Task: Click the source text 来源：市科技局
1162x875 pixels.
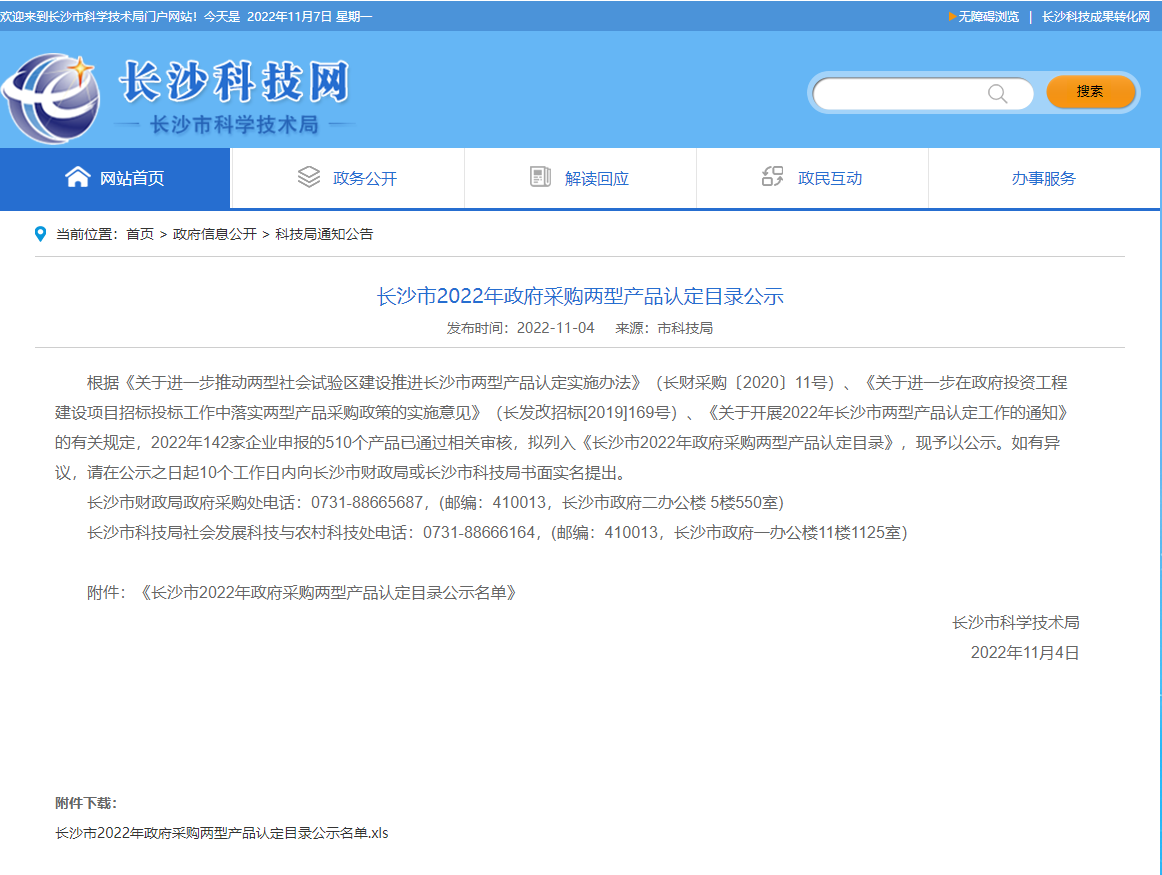Action: coord(664,328)
